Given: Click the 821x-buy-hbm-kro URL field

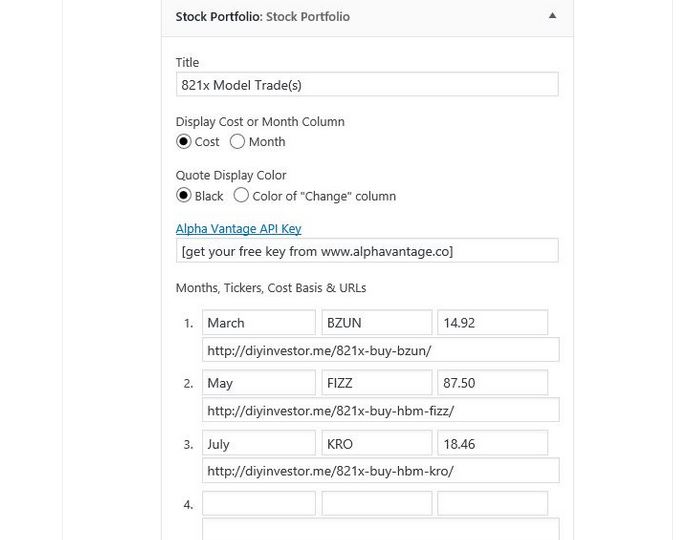Looking at the screenshot, I should click(380, 471).
